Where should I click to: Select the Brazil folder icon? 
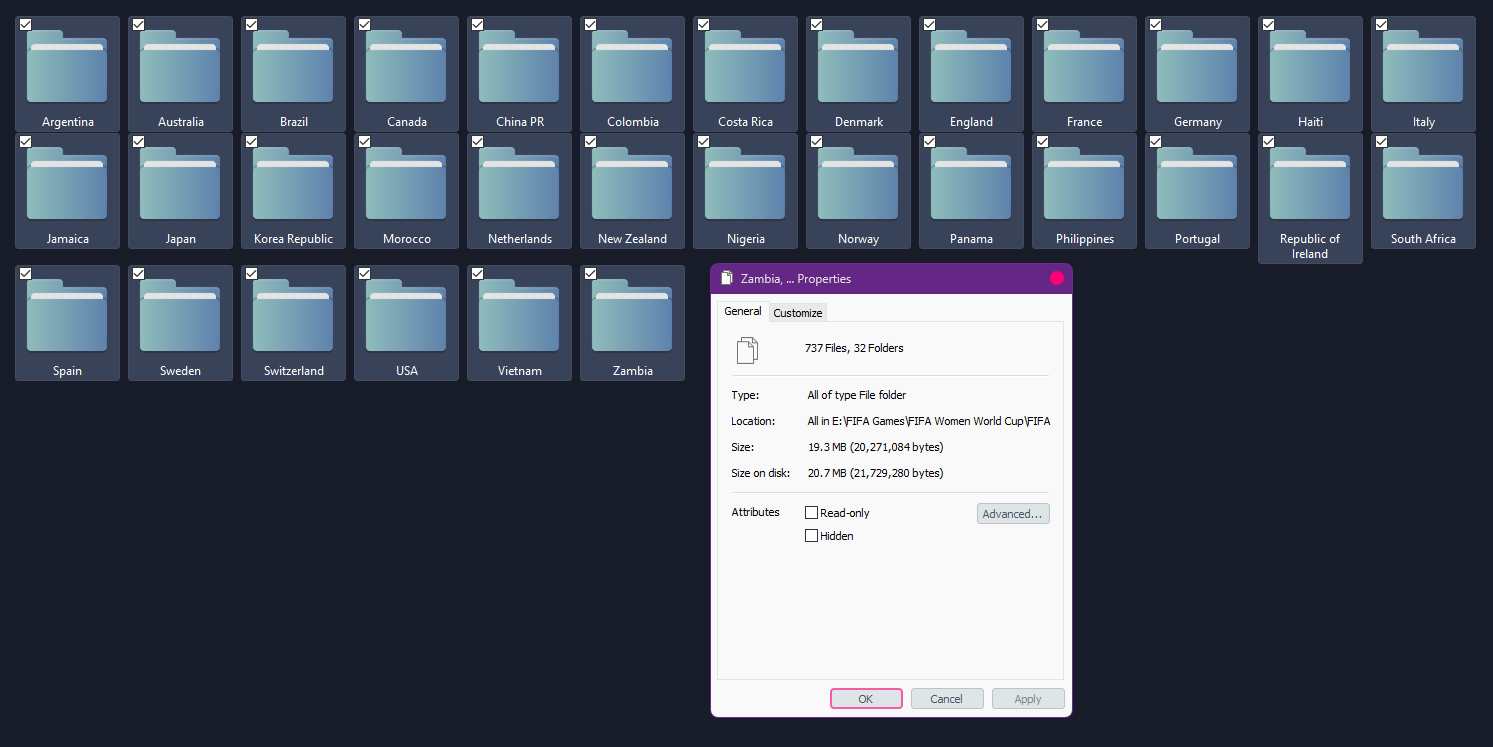click(x=293, y=67)
